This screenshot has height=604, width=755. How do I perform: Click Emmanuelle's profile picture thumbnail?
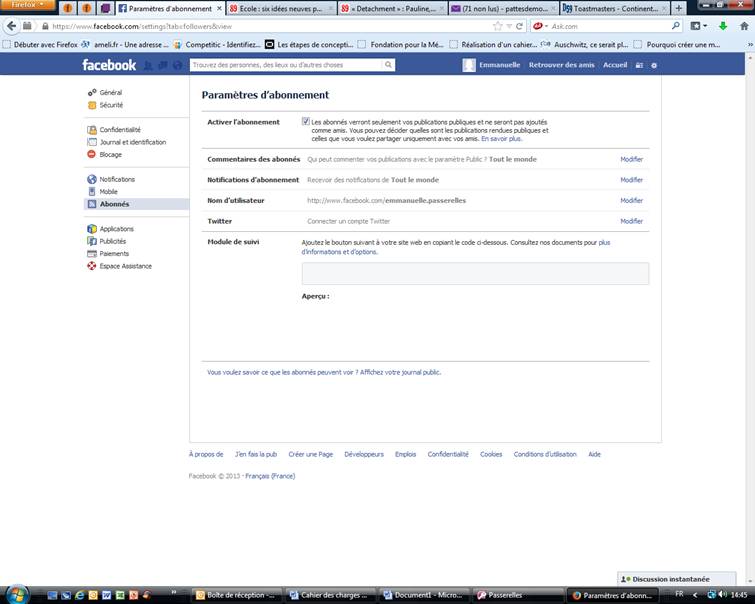[469, 65]
